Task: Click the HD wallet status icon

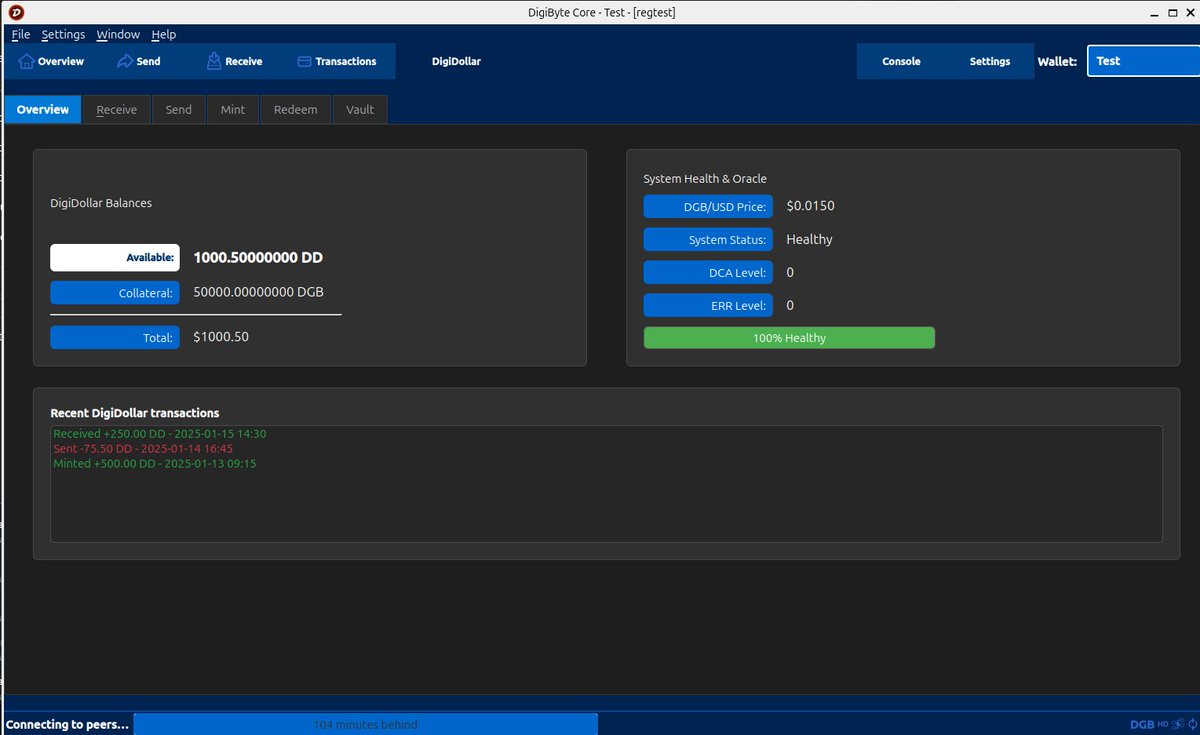Action: coord(1163,724)
